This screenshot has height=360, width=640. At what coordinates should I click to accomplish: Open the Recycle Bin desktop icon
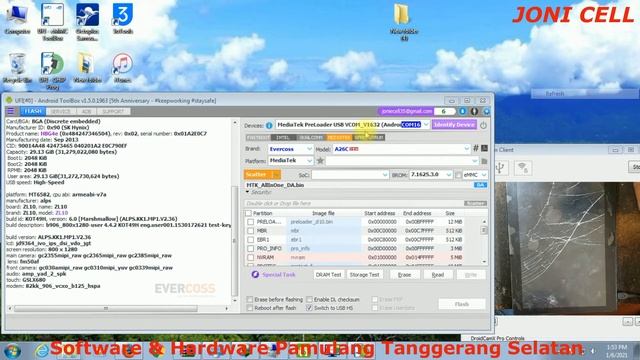17,68
